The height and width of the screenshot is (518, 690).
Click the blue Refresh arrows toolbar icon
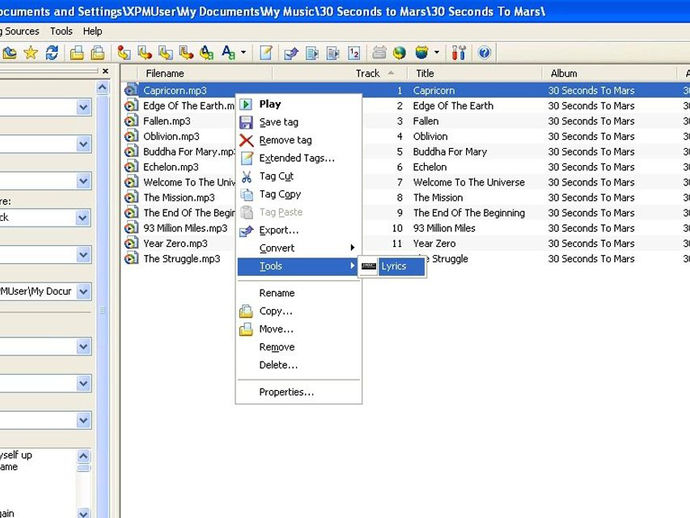point(52,53)
